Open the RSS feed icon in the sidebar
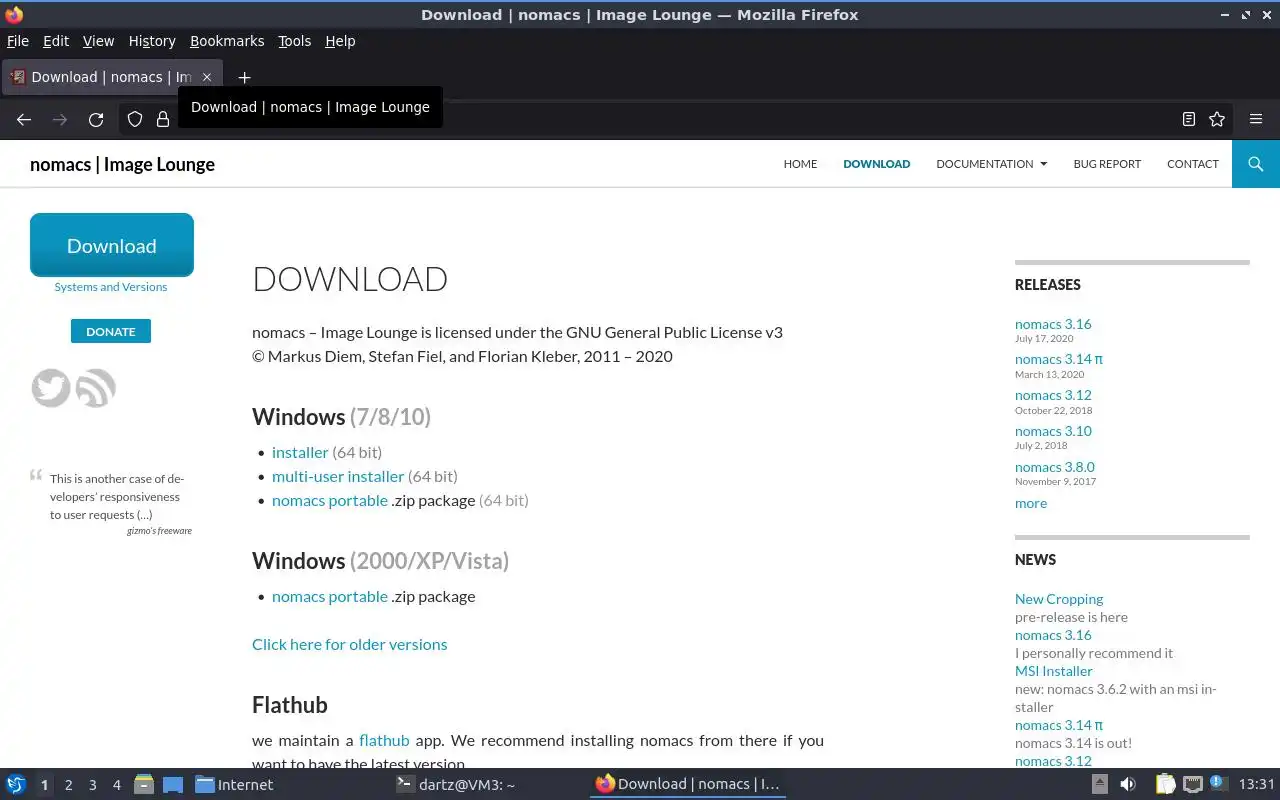The image size is (1280, 800). click(x=96, y=388)
